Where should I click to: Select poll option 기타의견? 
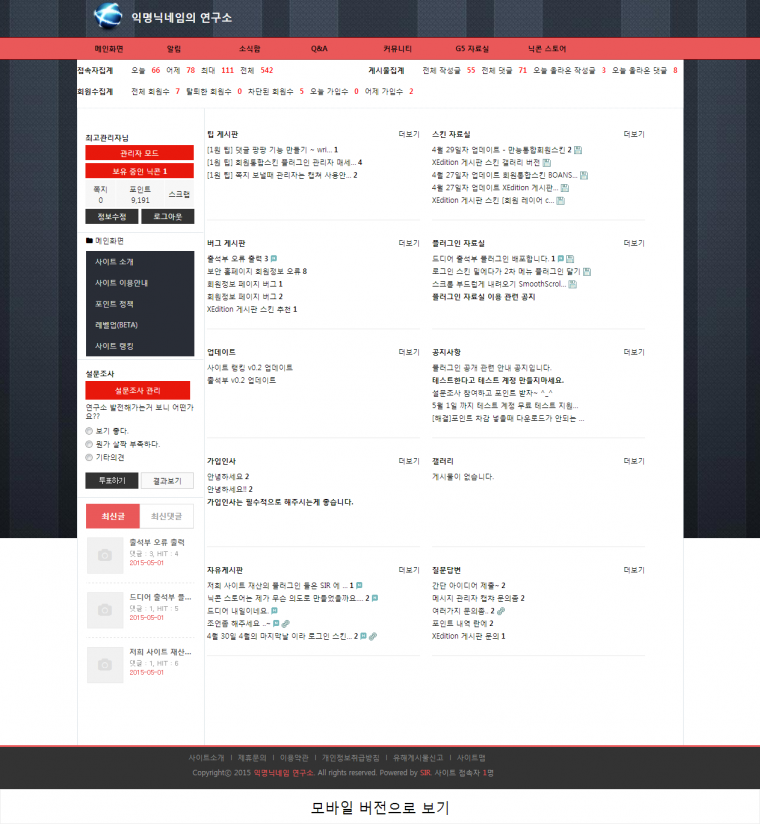(x=89, y=457)
